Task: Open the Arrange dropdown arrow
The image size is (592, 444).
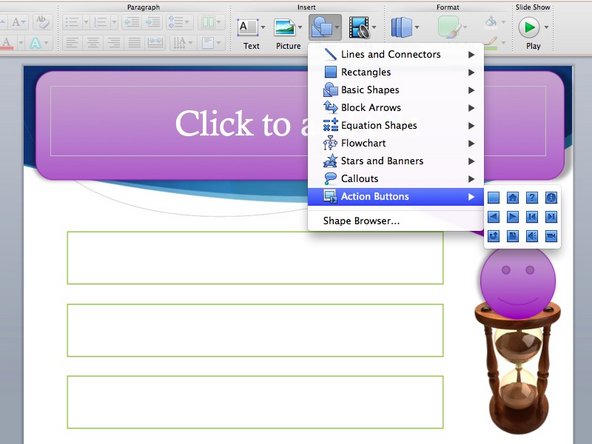Action: 417,27
